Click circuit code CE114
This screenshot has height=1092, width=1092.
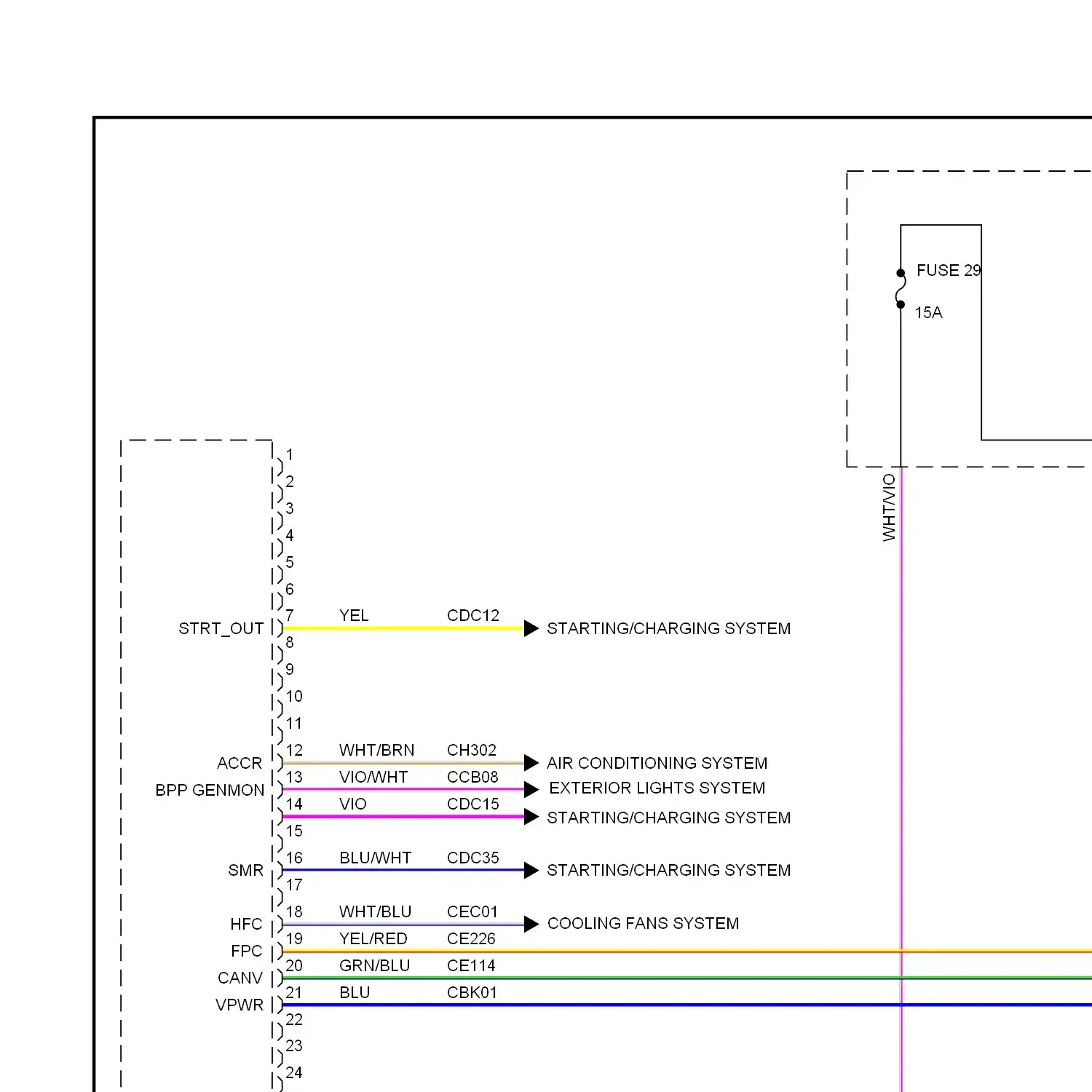pyautogui.click(x=471, y=965)
